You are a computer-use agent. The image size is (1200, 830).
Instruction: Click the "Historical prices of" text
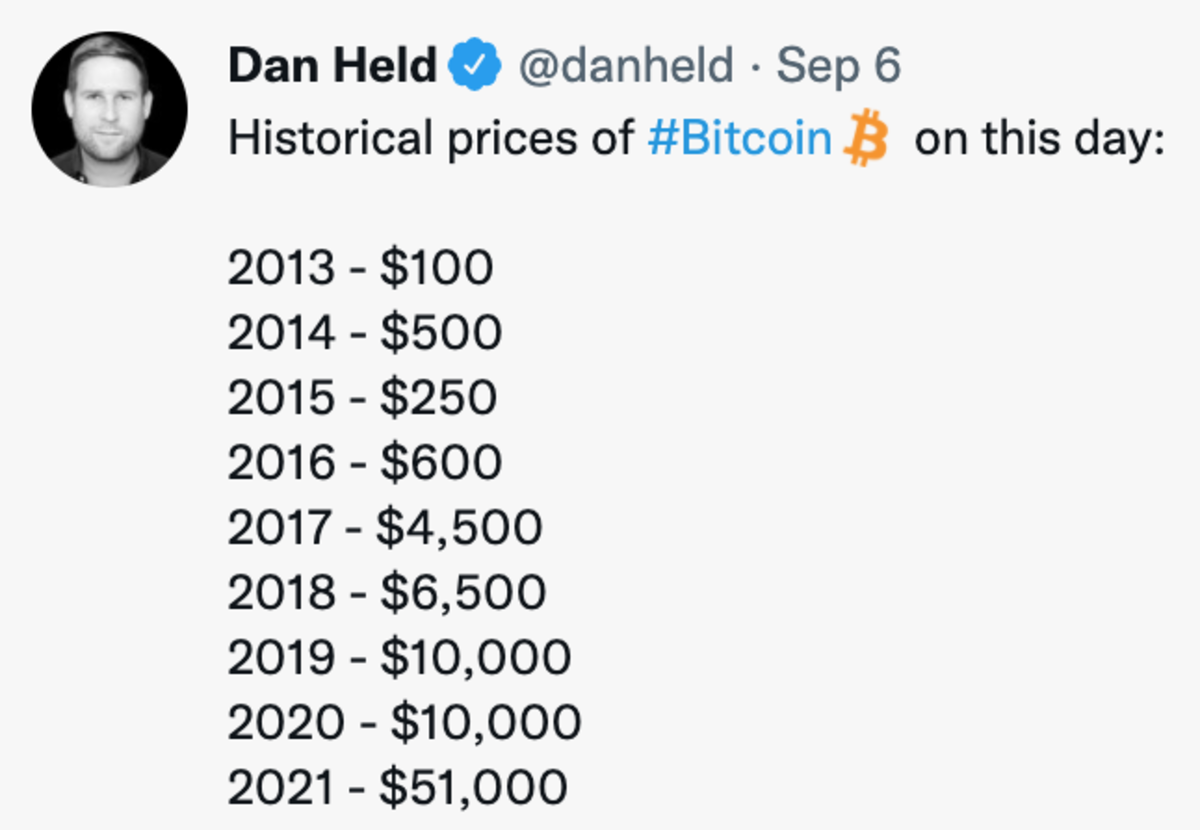431,138
